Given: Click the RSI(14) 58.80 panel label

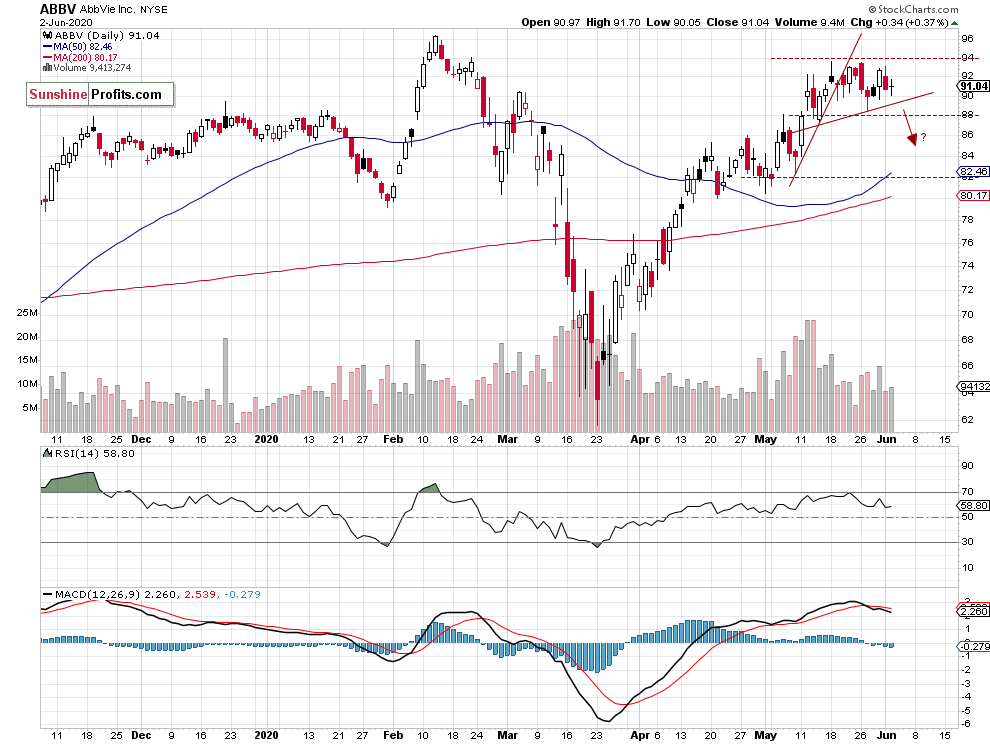Looking at the screenshot, I should click(94, 453).
